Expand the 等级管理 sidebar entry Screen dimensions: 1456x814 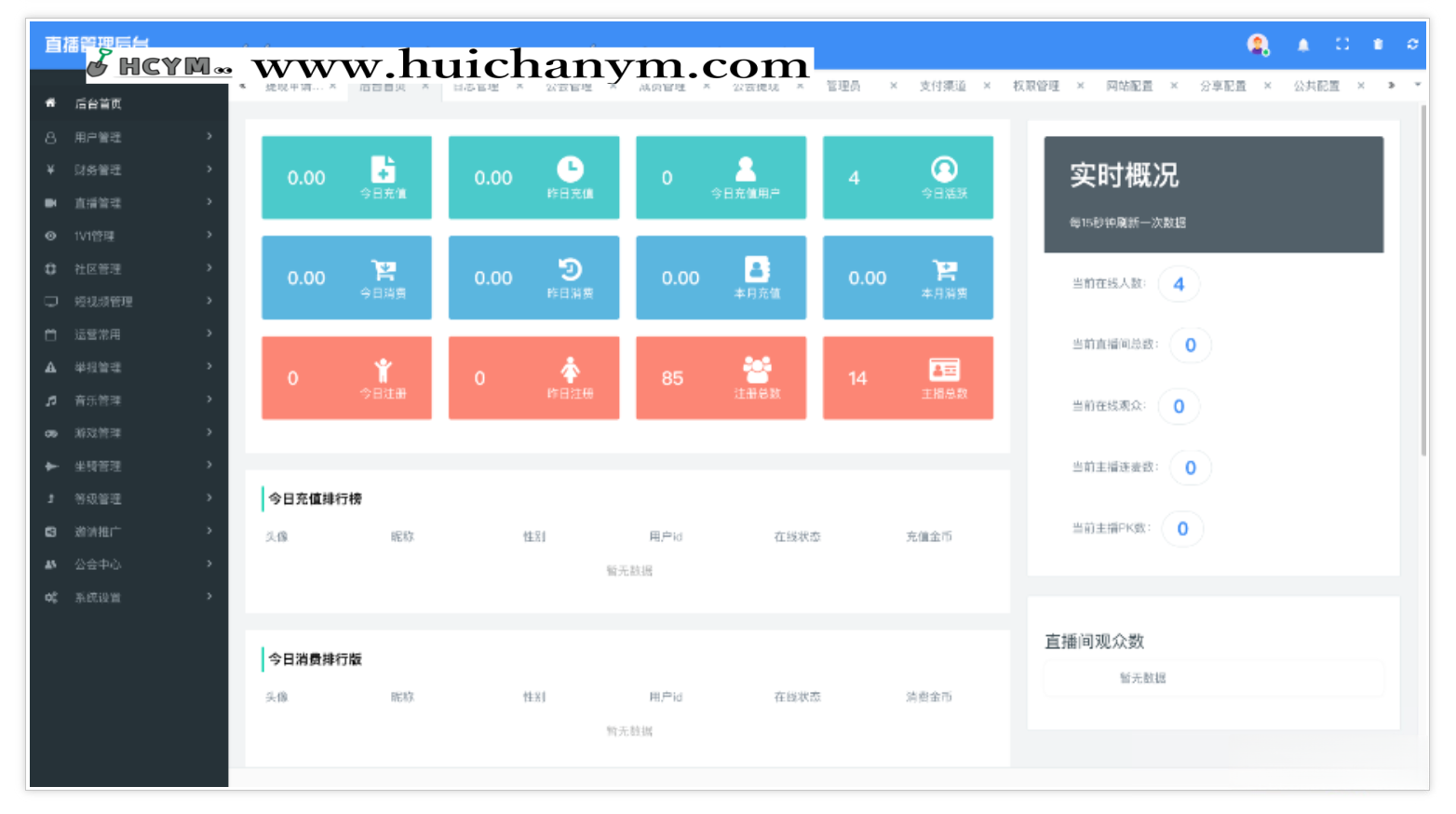point(97,498)
